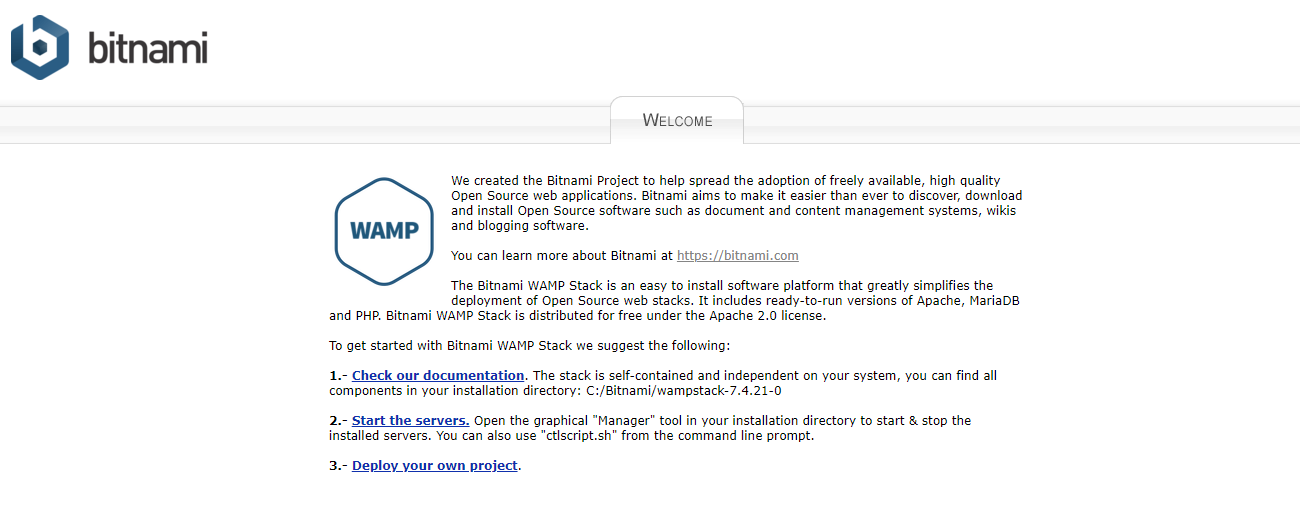The image size is (1300, 528).
Task: Click the gray header bar left of Welcome
Action: point(300,124)
